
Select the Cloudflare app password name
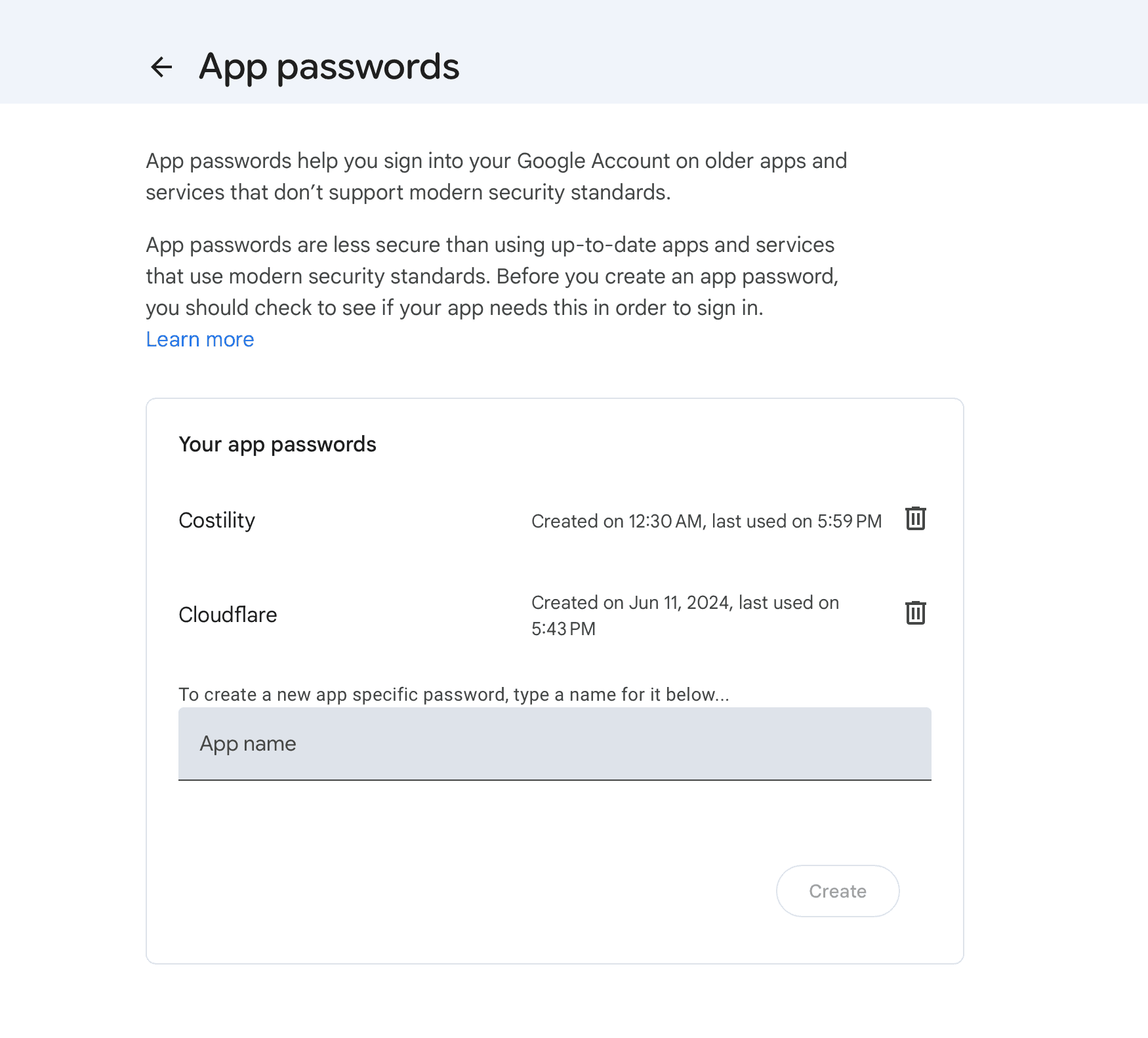[228, 615]
